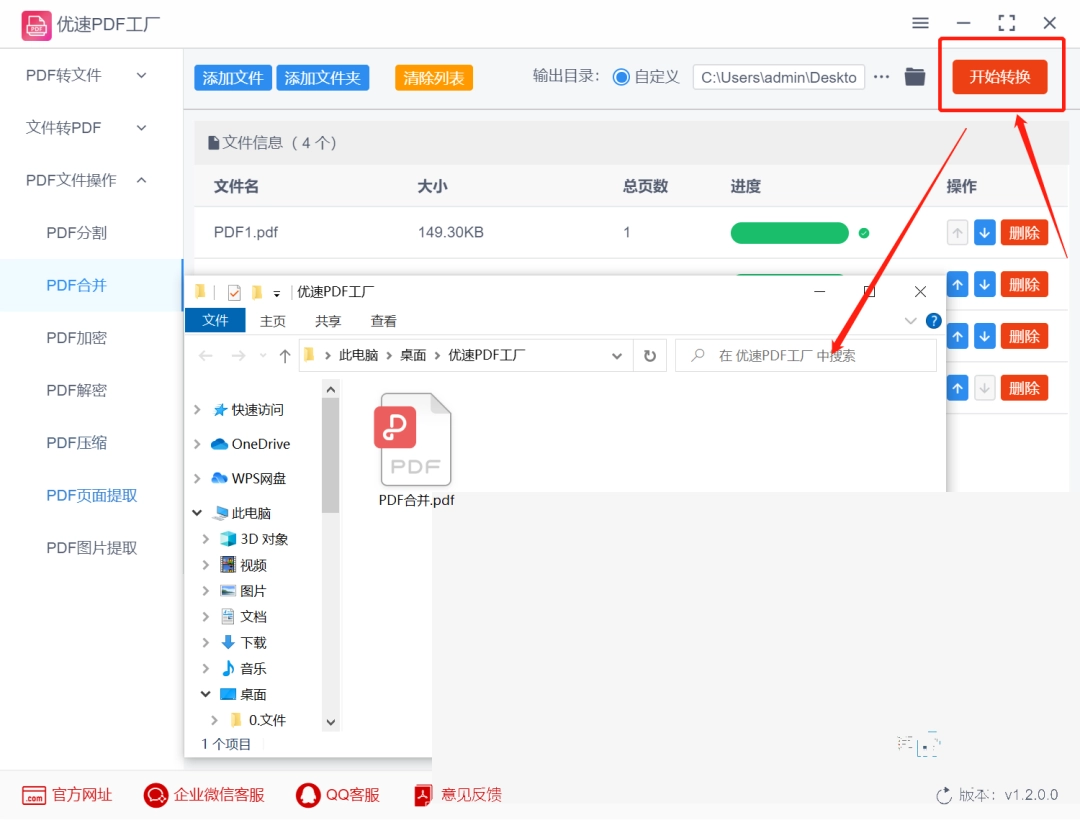Click the 添加文件 button
The image size is (1080, 820).
(233, 78)
